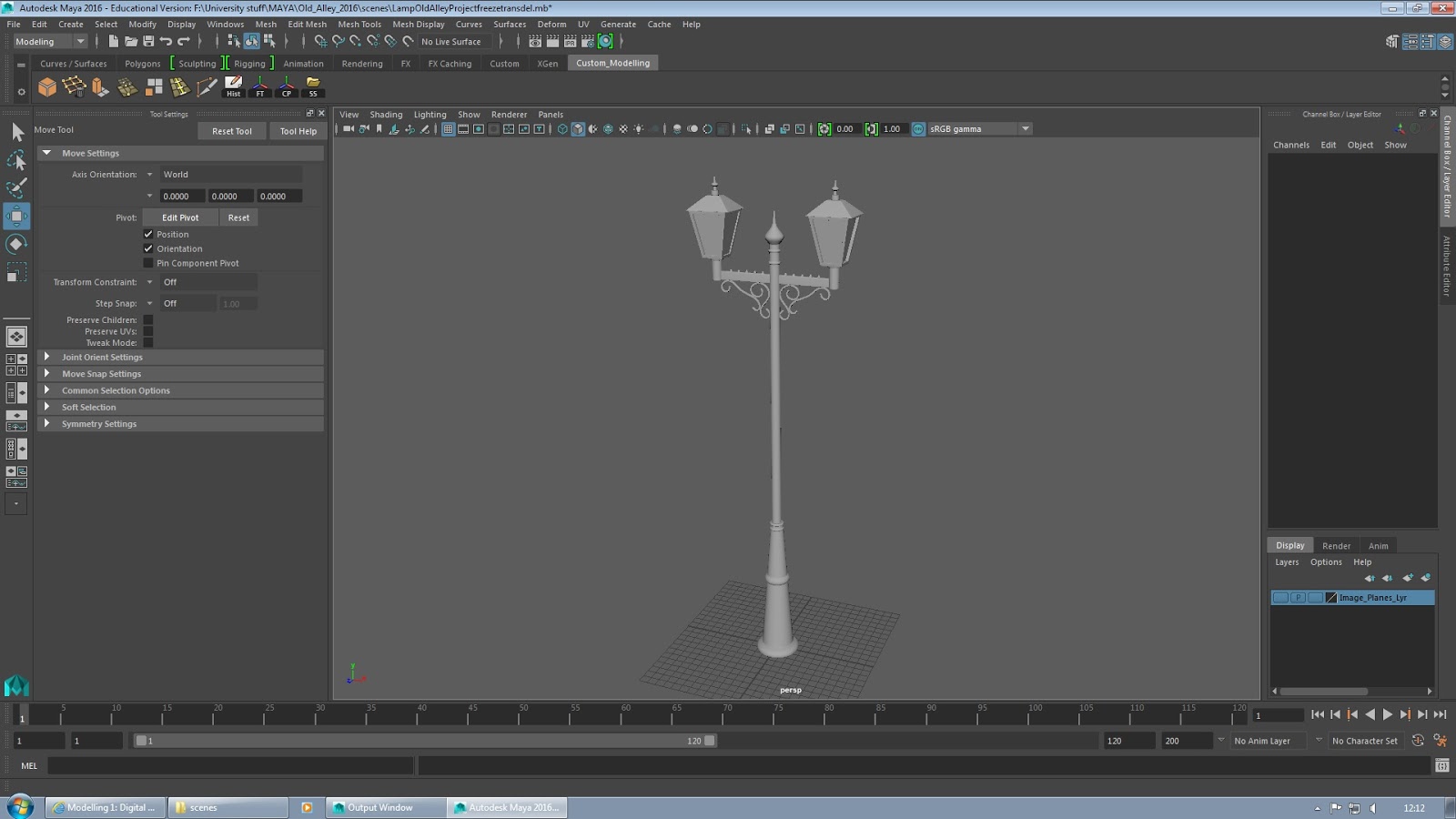This screenshot has width=1456, height=819.
Task: Activate the Hist shelf button
Action: click(x=234, y=86)
